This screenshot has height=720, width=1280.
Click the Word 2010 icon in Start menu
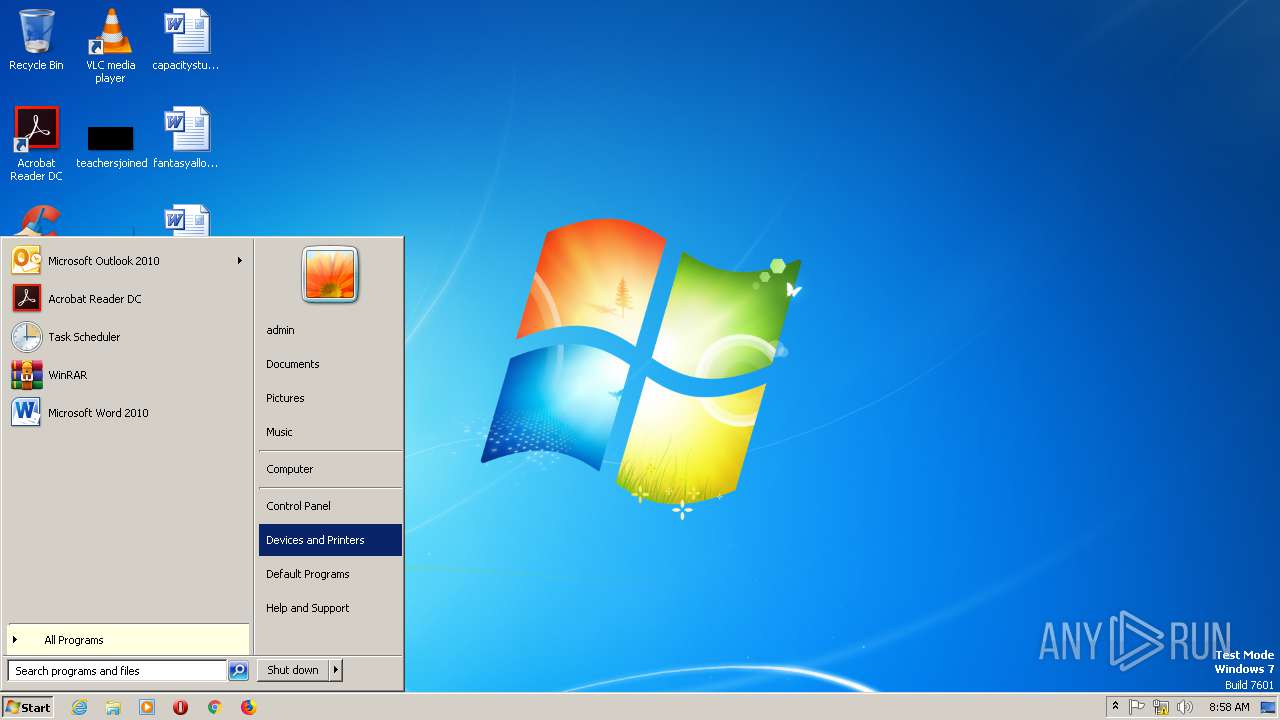26,413
